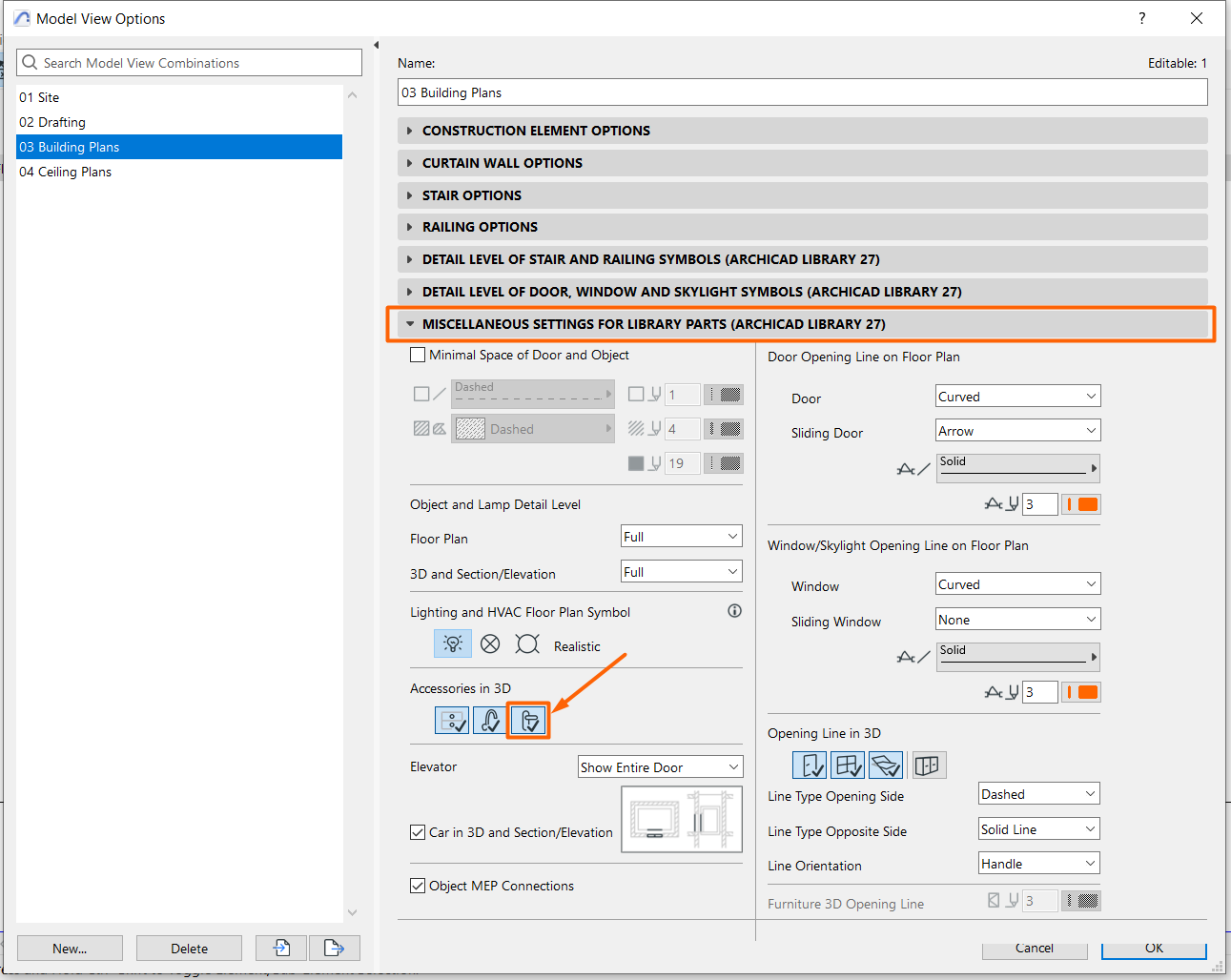Expand Detail Level of Stair and Railing Symbols
This screenshot has height=980, width=1231.
click(803, 259)
